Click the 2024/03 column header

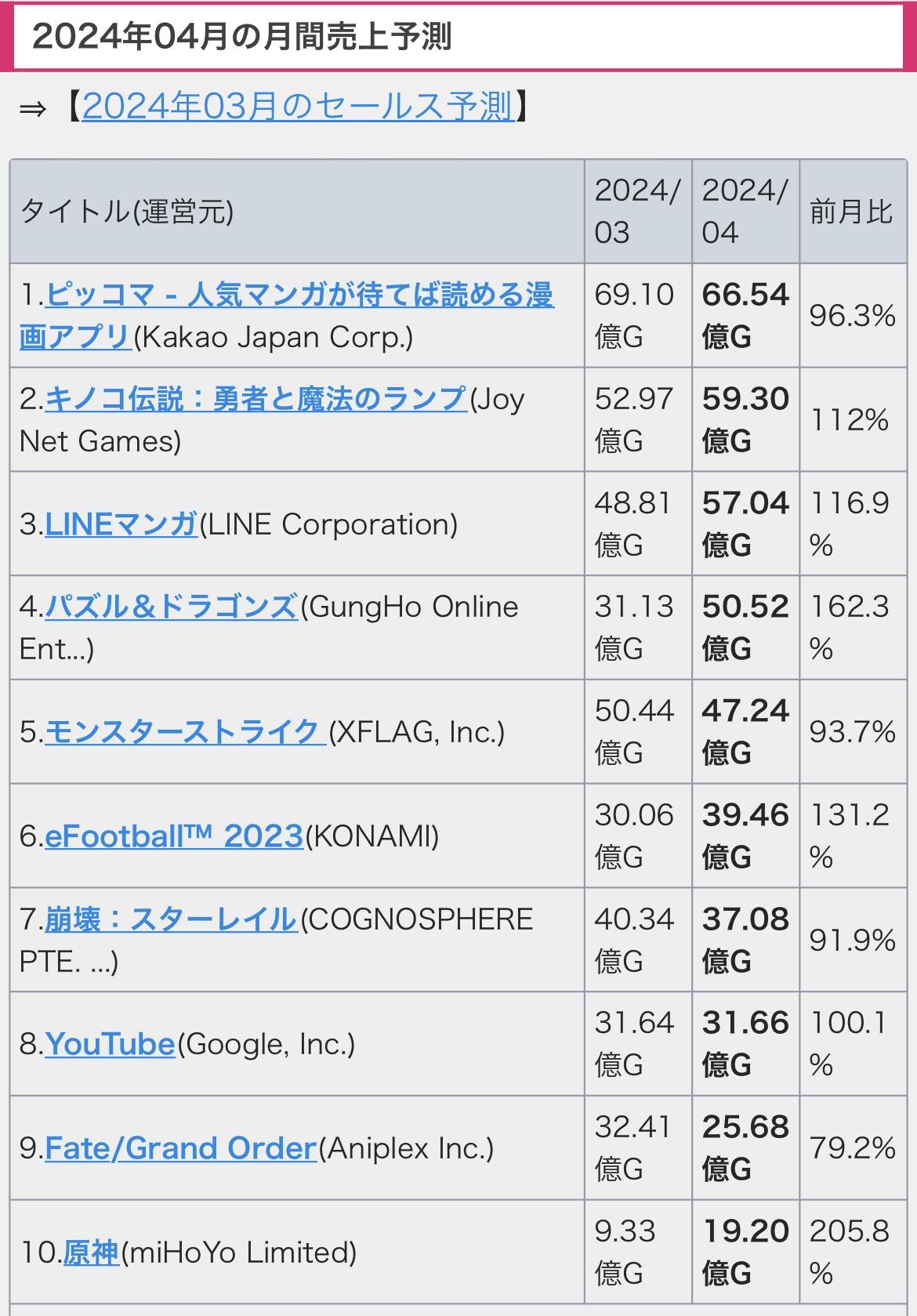(x=637, y=212)
